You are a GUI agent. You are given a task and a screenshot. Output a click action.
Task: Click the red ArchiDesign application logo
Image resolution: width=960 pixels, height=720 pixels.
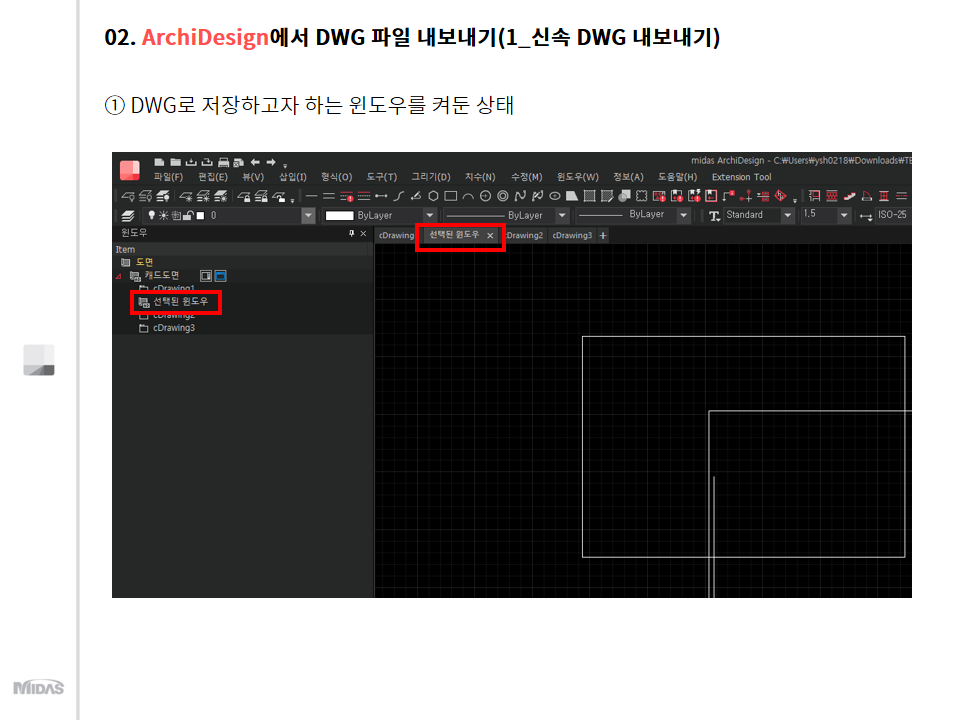tap(130, 170)
